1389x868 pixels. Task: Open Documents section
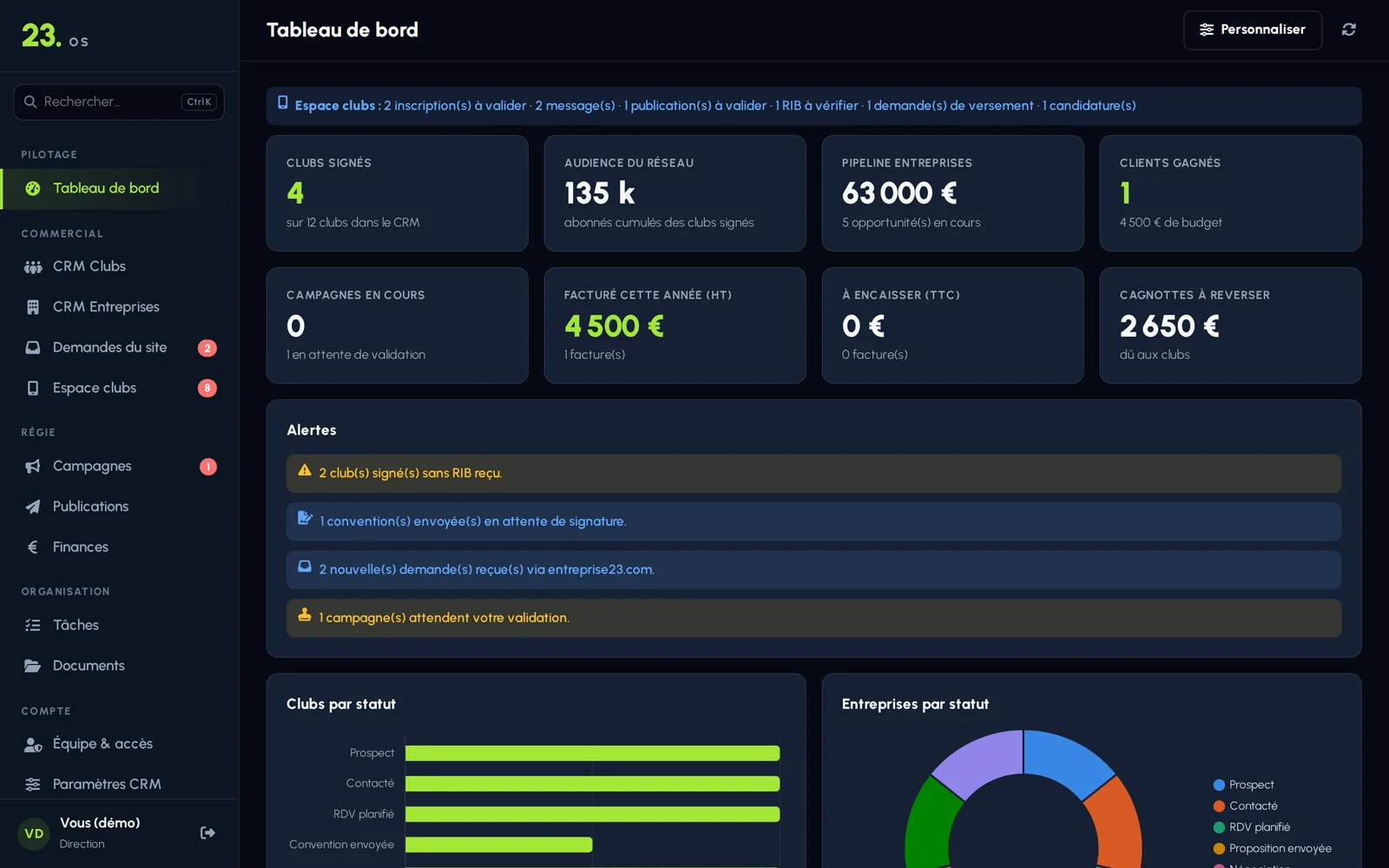[x=120, y=666]
